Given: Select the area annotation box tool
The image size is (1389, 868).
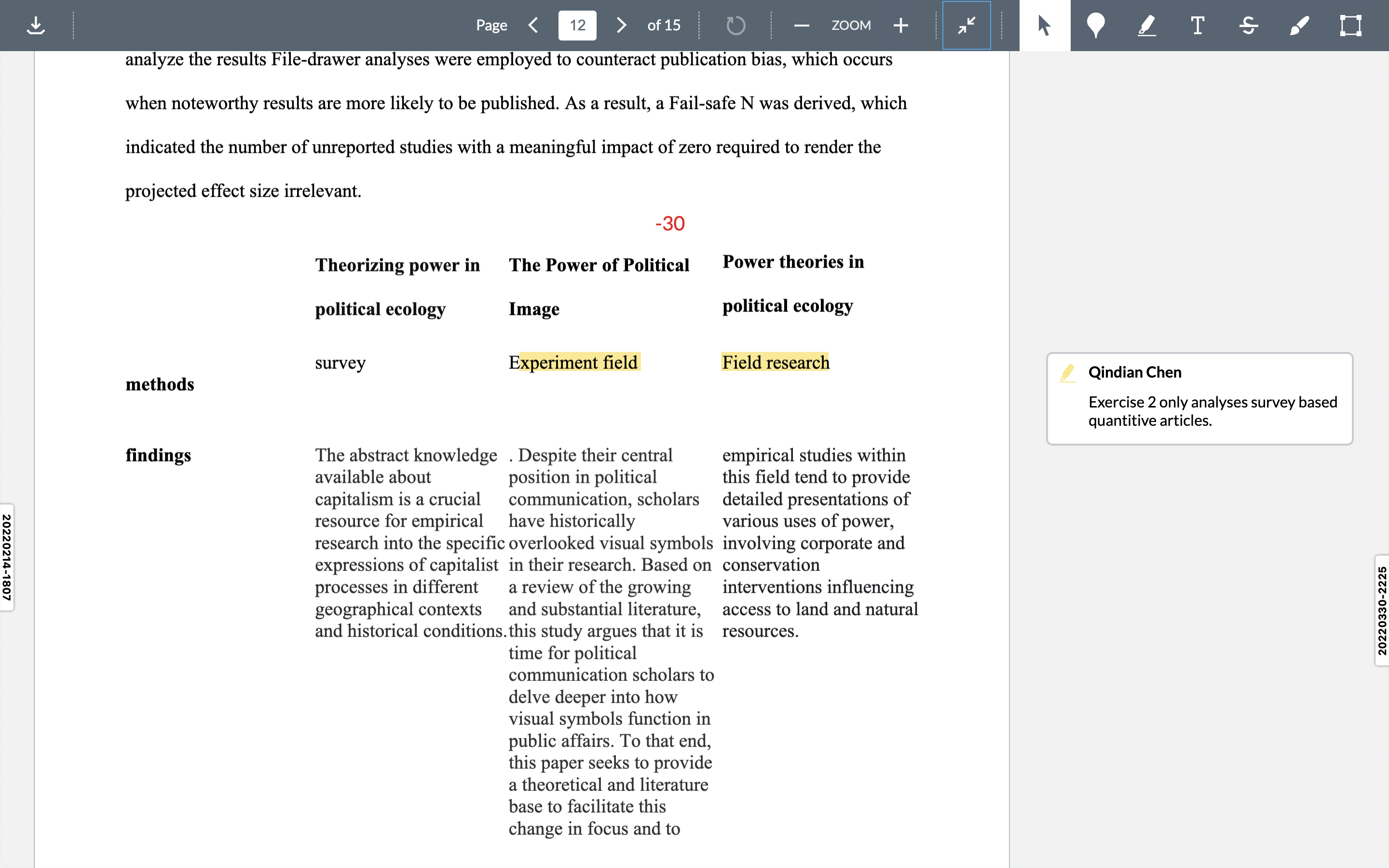Looking at the screenshot, I should pyautogui.click(x=1350, y=25).
